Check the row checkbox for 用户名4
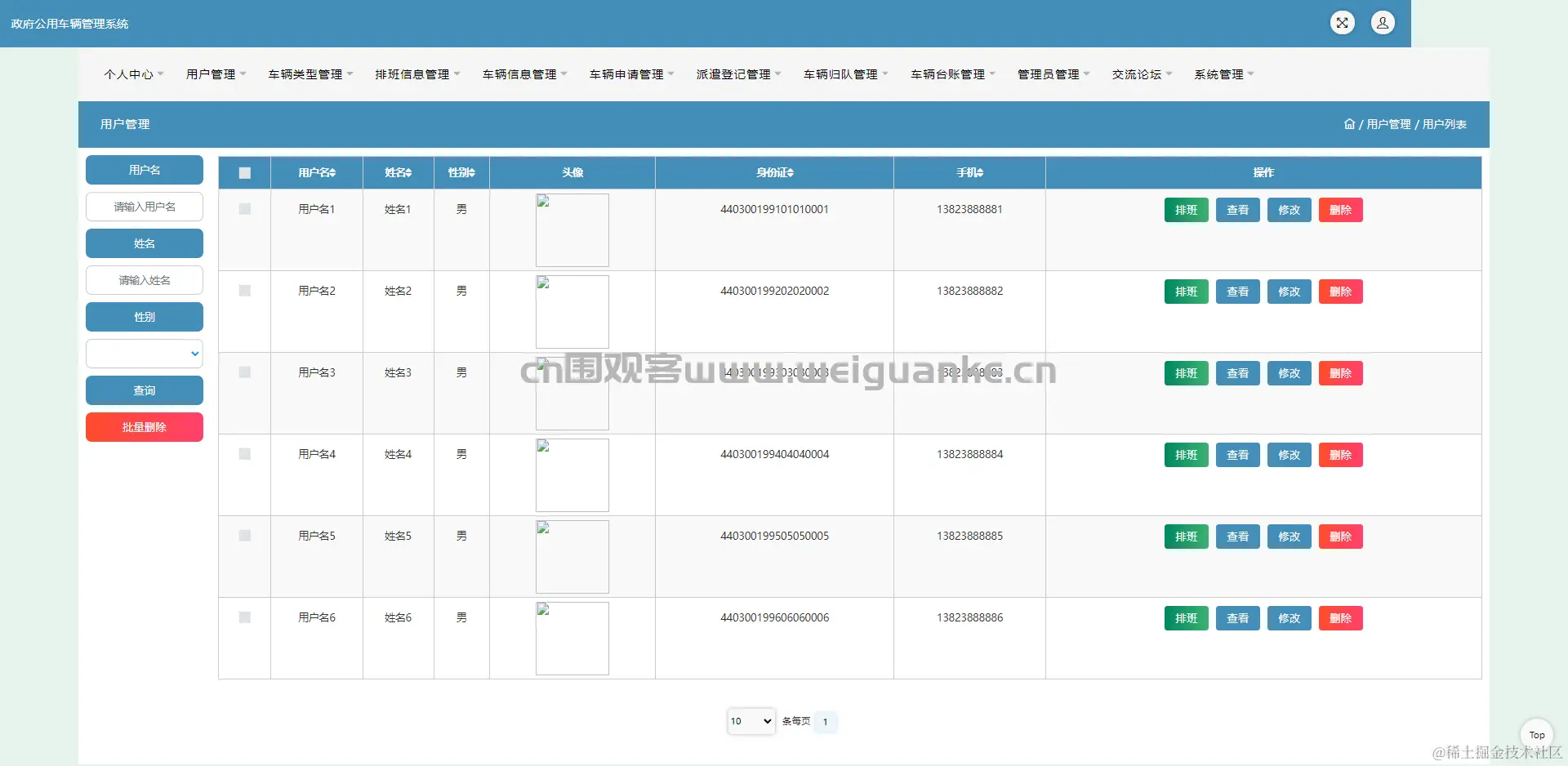 (244, 454)
